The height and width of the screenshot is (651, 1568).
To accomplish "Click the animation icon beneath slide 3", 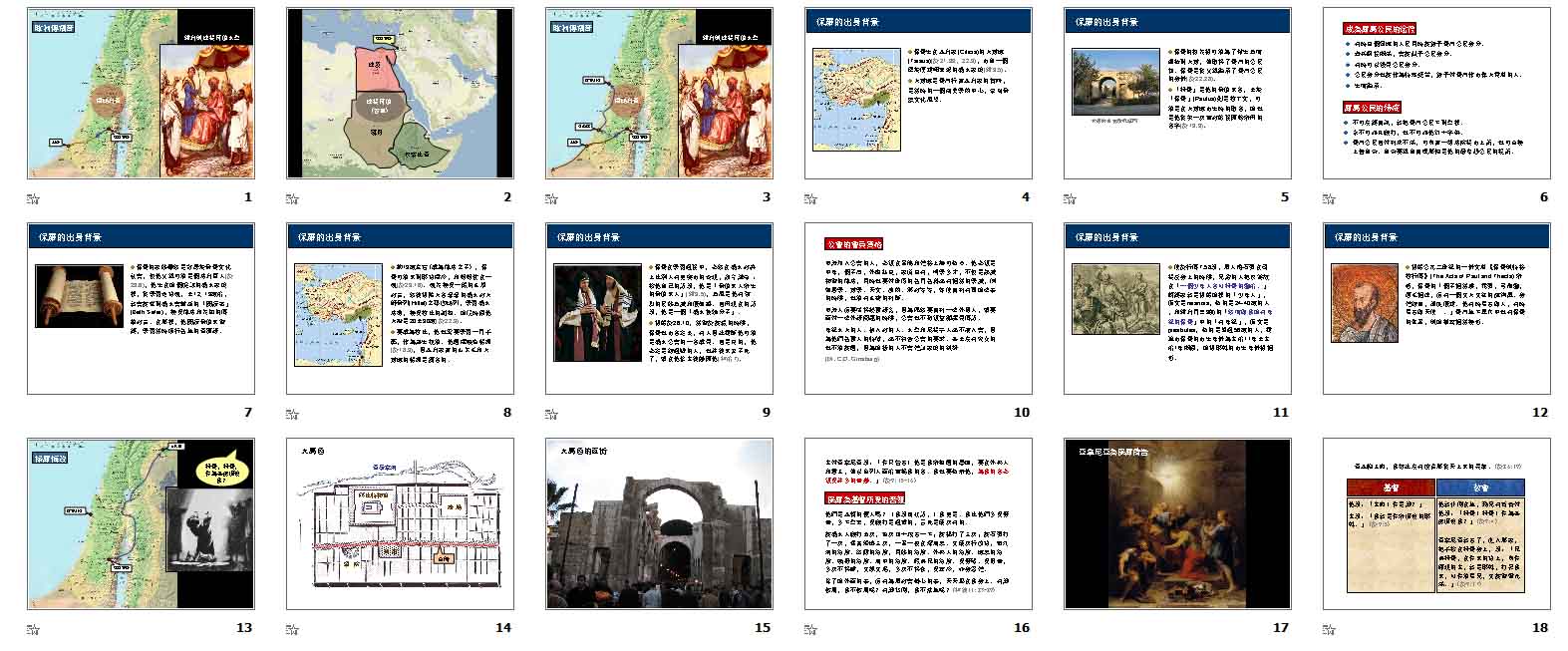I will click(x=551, y=197).
